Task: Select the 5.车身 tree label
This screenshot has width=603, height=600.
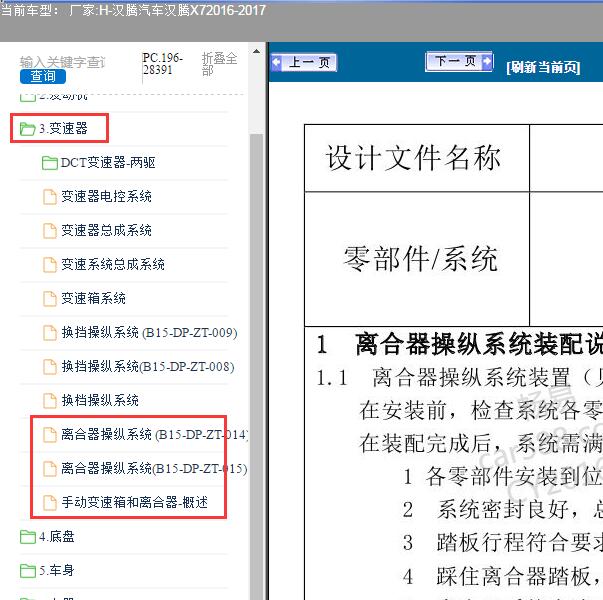Action: 57,570
